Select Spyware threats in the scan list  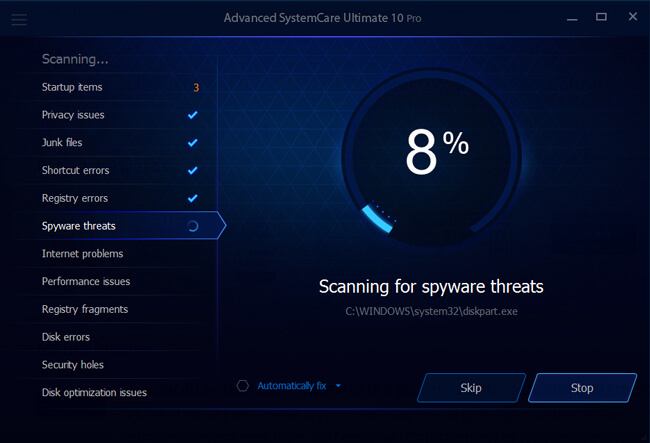[x=118, y=226]
